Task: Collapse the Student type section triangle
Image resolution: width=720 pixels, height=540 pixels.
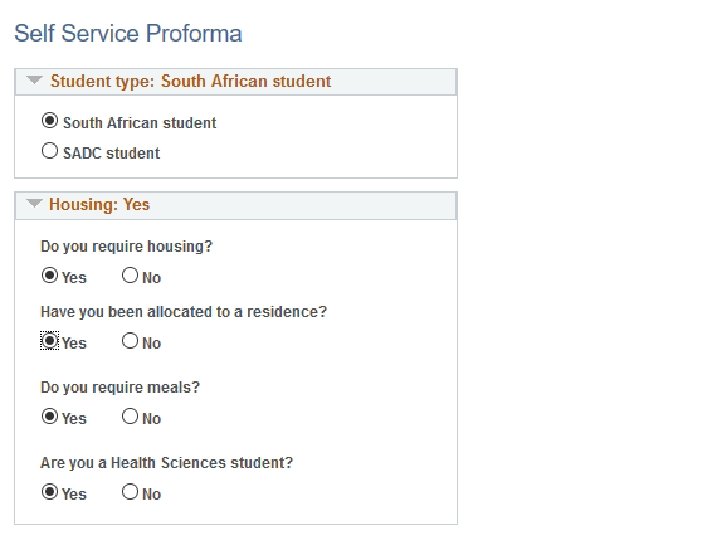Action: tap(34, 81)
